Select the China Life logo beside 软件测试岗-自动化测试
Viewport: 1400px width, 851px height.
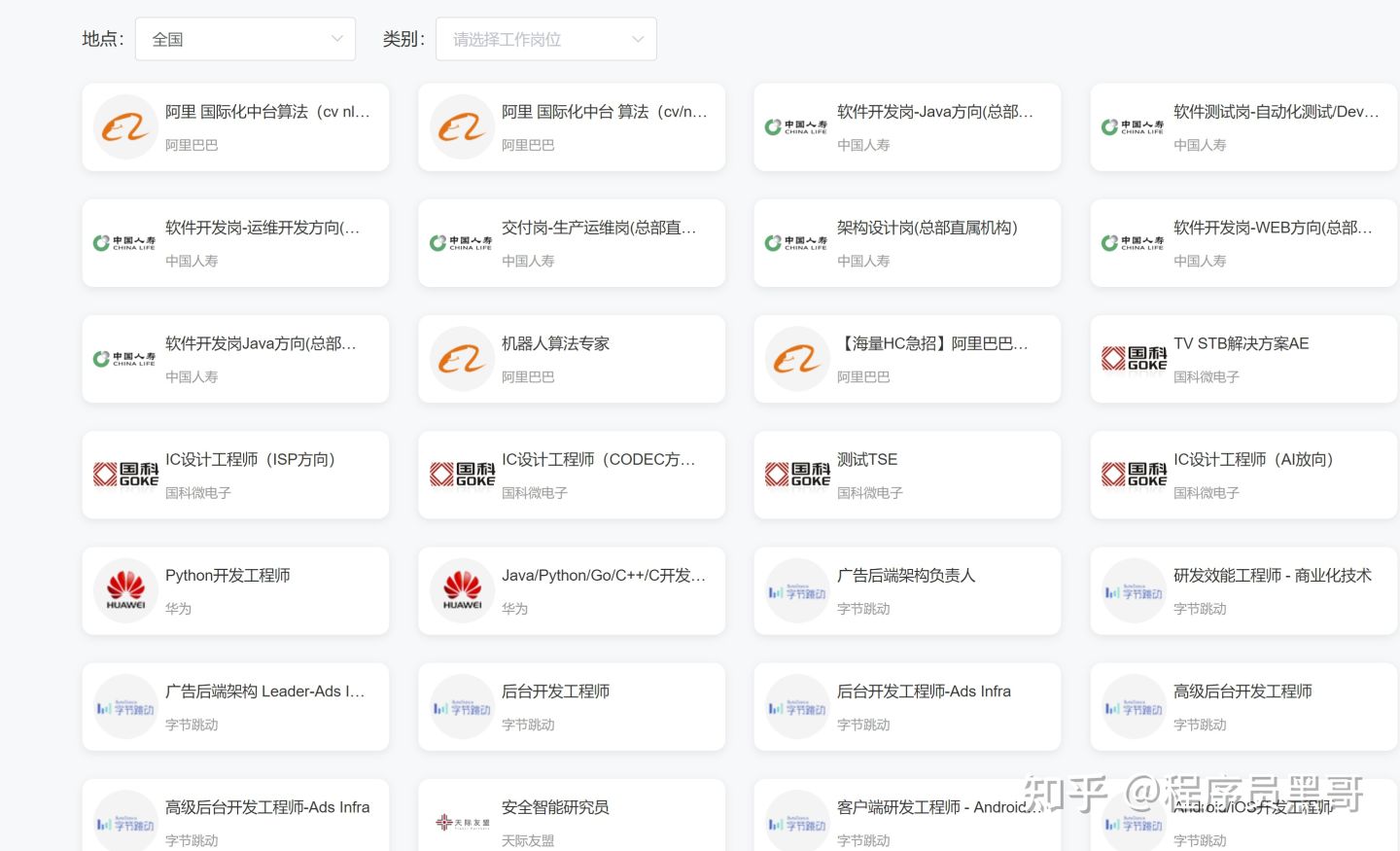pyautogui.click(x=1134, y=127)
